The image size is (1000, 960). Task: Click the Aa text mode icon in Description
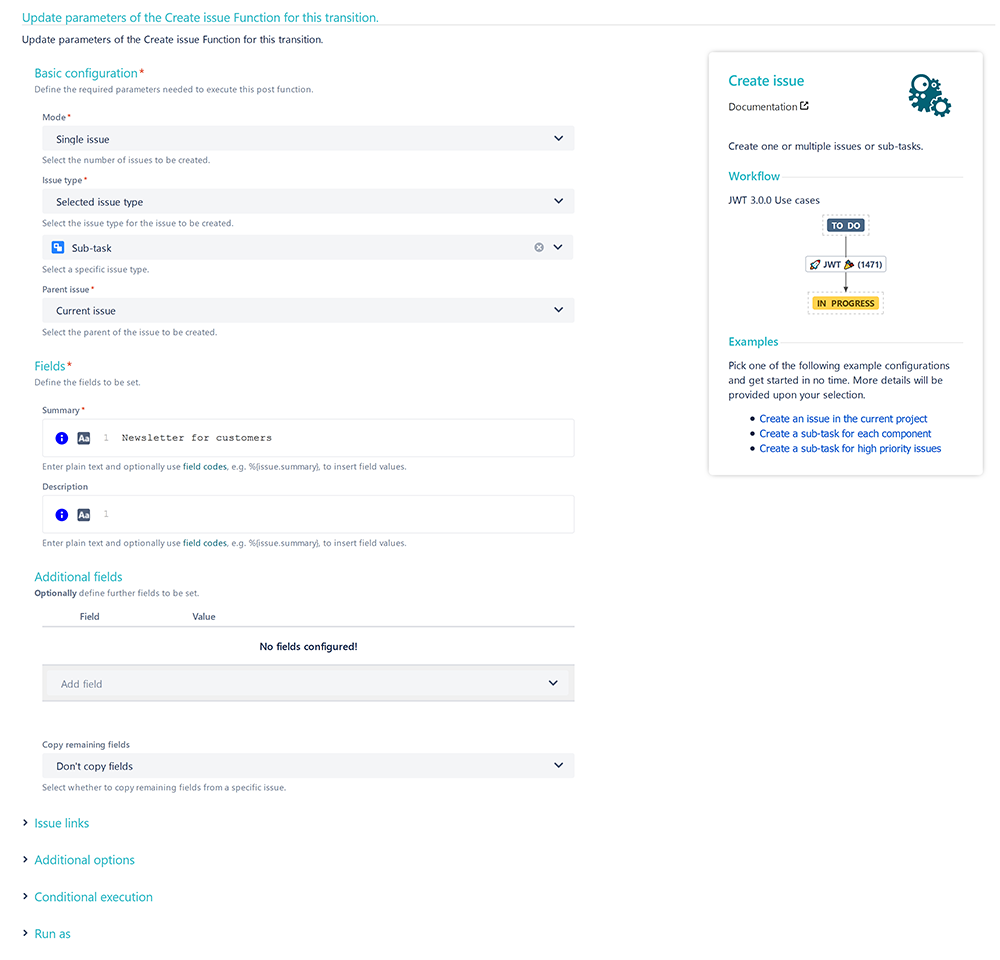[84, 515]
